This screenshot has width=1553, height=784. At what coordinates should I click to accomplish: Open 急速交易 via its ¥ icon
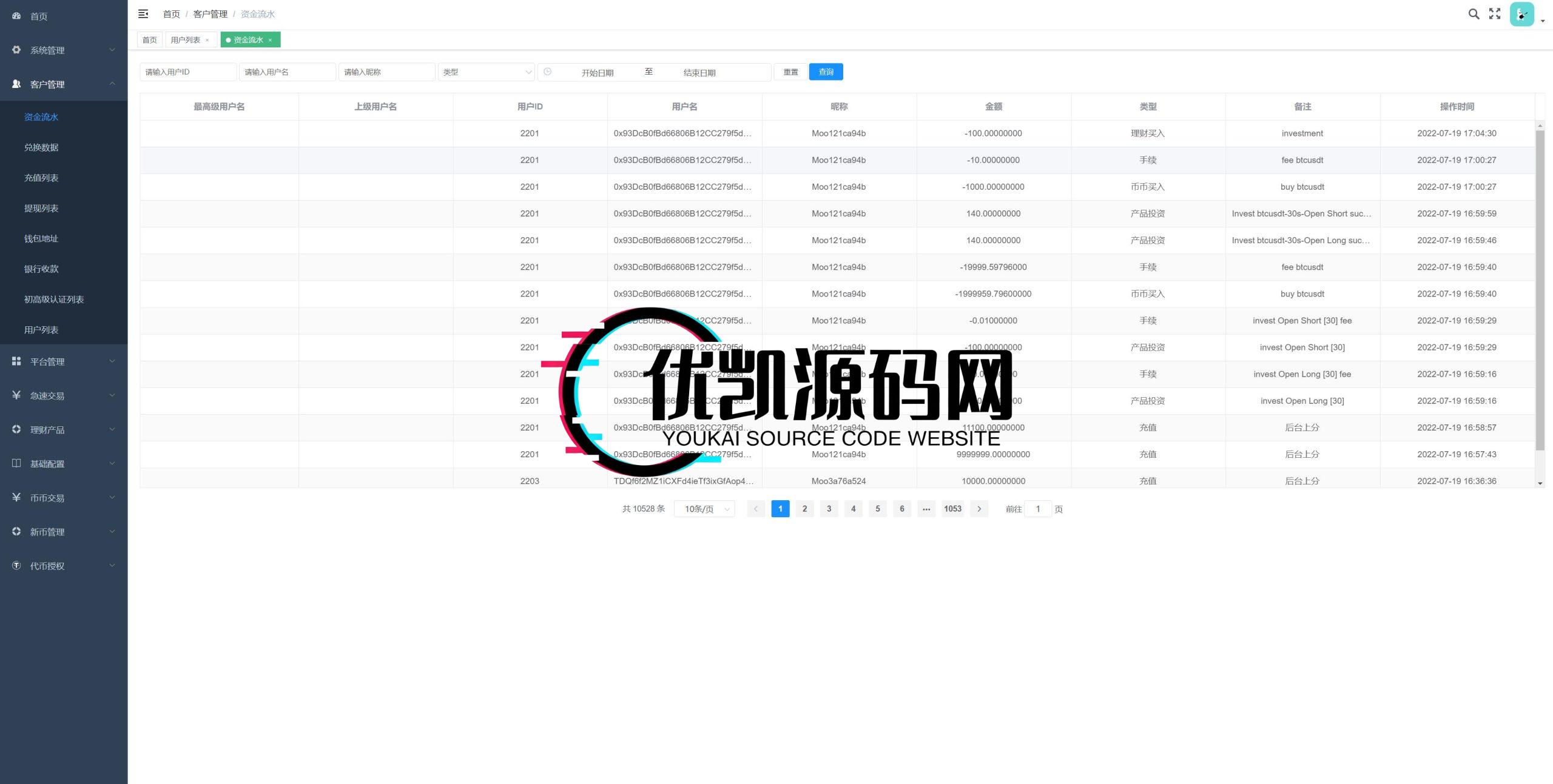16,395
